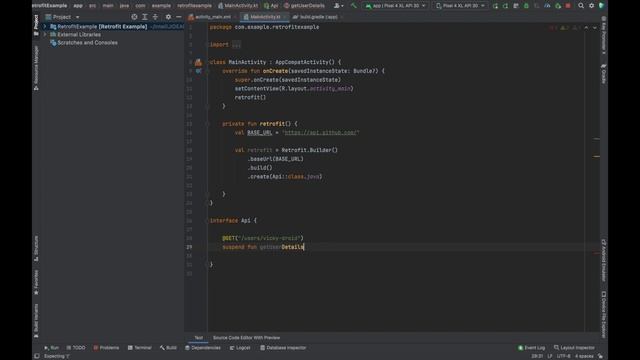Jump to next highlighted error arrow
Screen dimensions: 640x360
click(x=595, y=27)
